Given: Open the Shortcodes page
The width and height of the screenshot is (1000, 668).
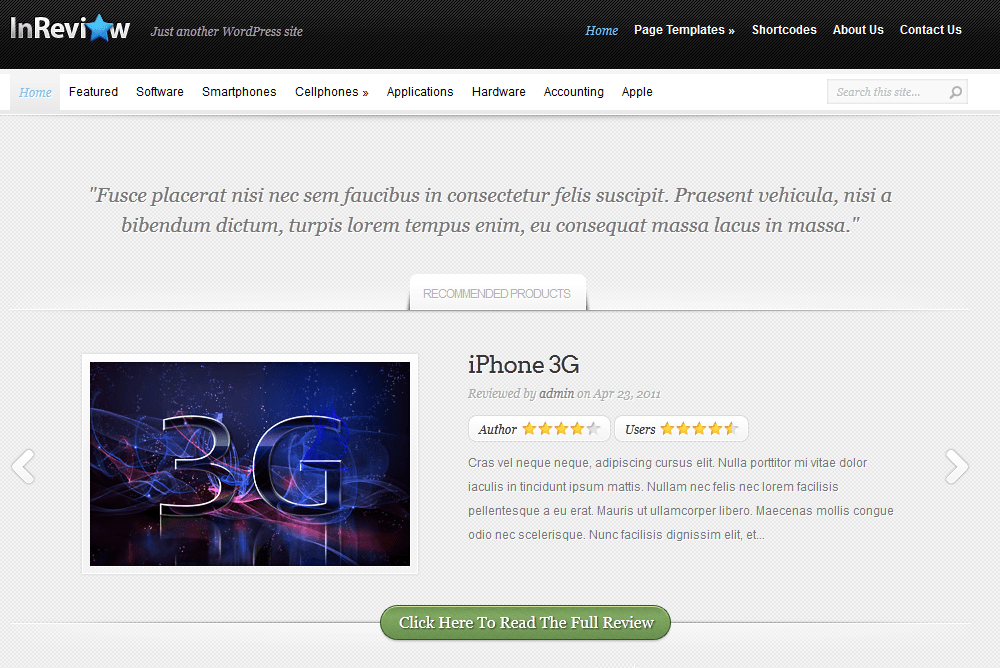Looking at the screenshot, I should [784, 30].
